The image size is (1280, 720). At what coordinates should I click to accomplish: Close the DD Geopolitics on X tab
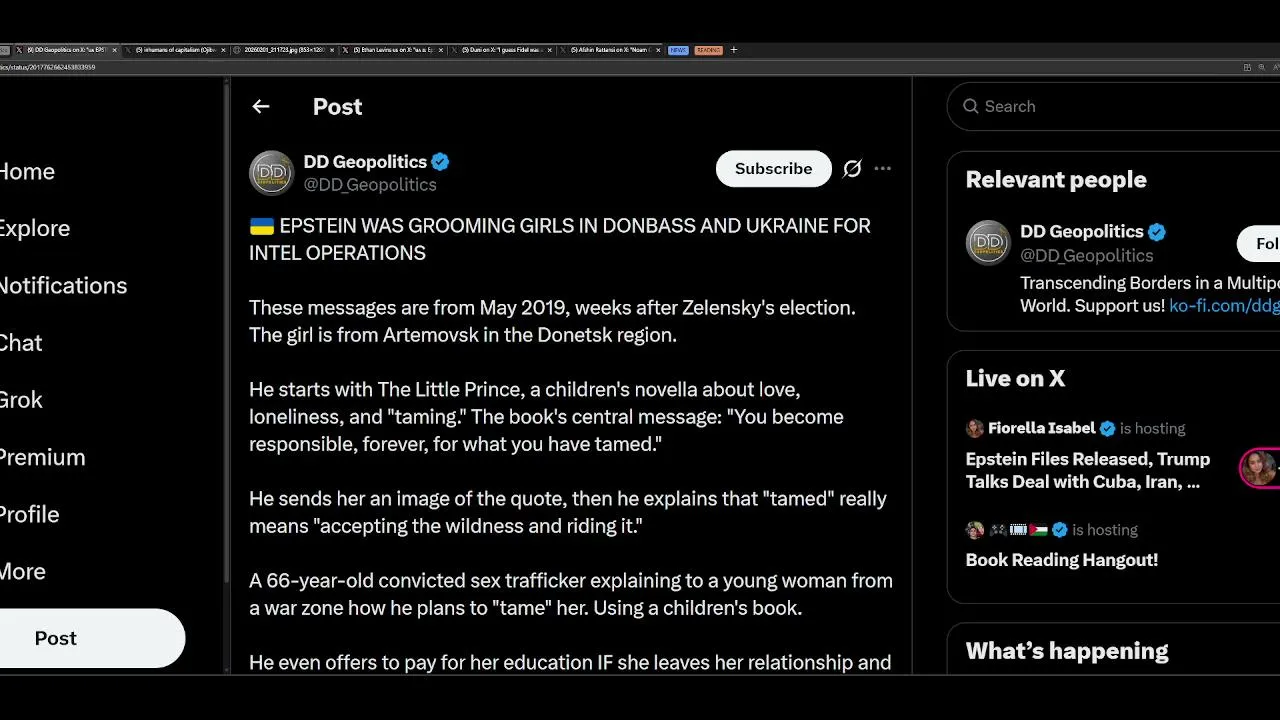click(x=115, y=50)
